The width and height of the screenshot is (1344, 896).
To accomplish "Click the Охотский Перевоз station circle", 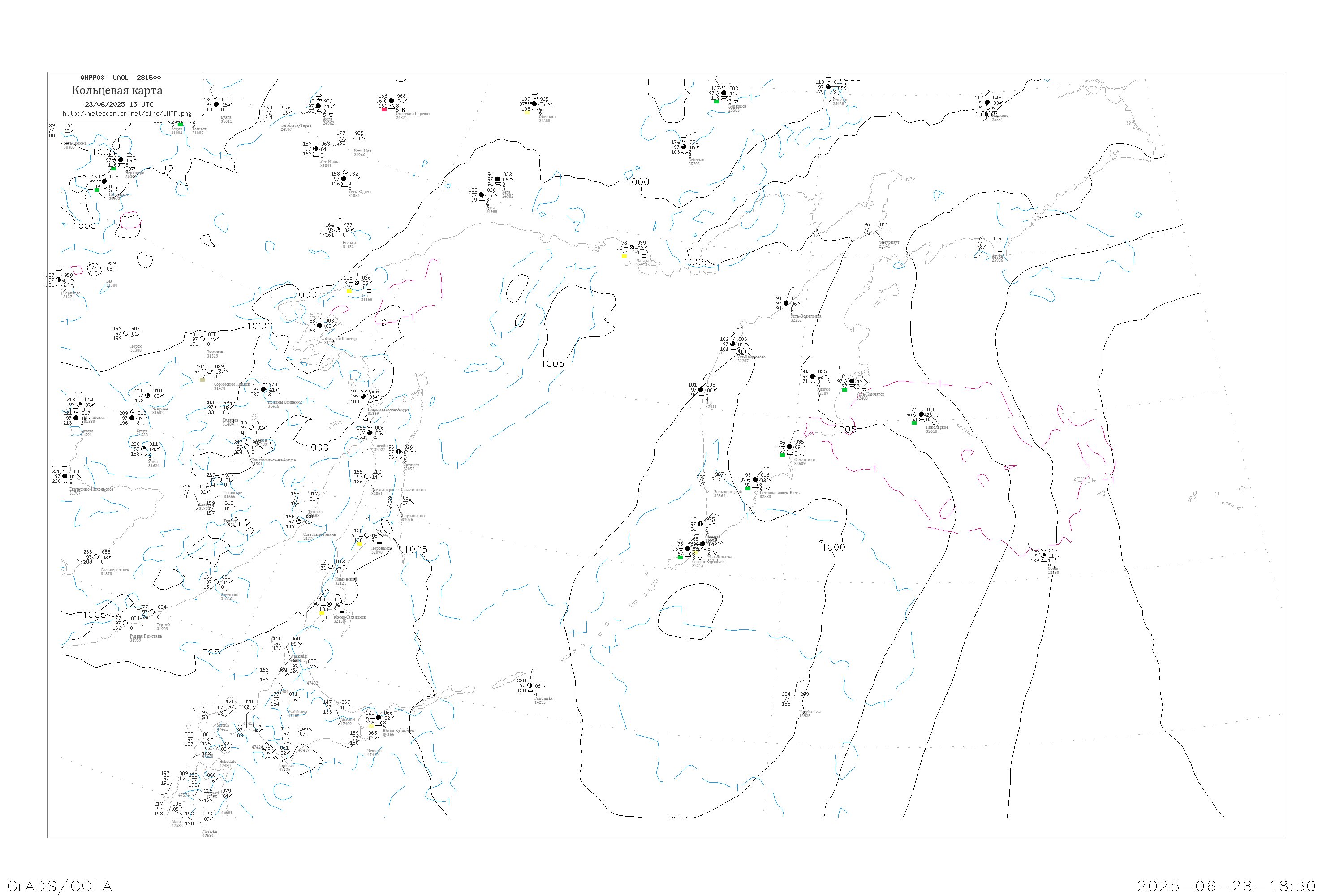I will (x=392, y=100).
